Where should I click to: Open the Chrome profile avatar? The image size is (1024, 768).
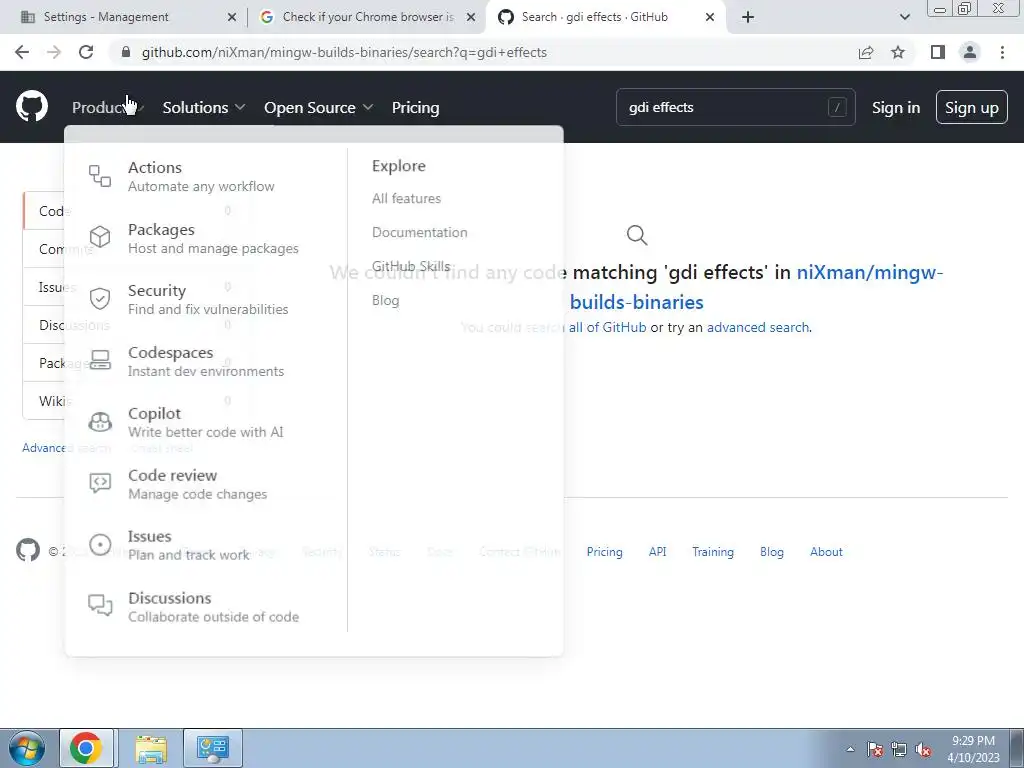click(x=970, y=52)
